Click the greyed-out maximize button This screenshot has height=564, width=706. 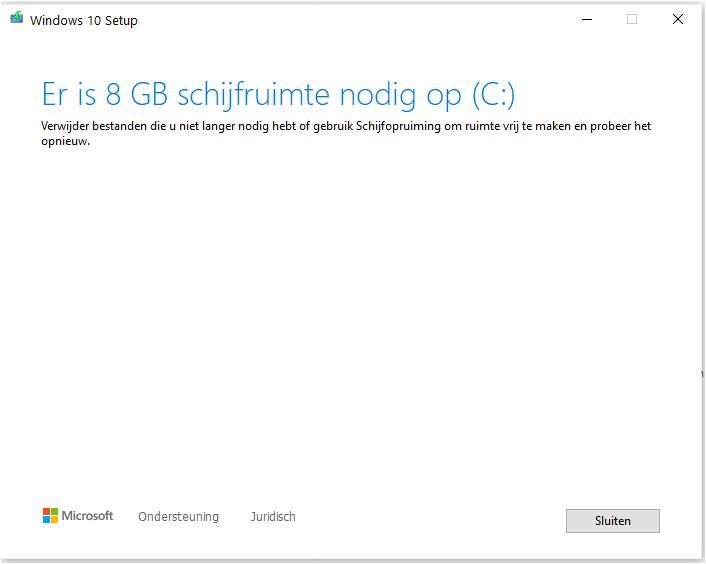(632, 19)
